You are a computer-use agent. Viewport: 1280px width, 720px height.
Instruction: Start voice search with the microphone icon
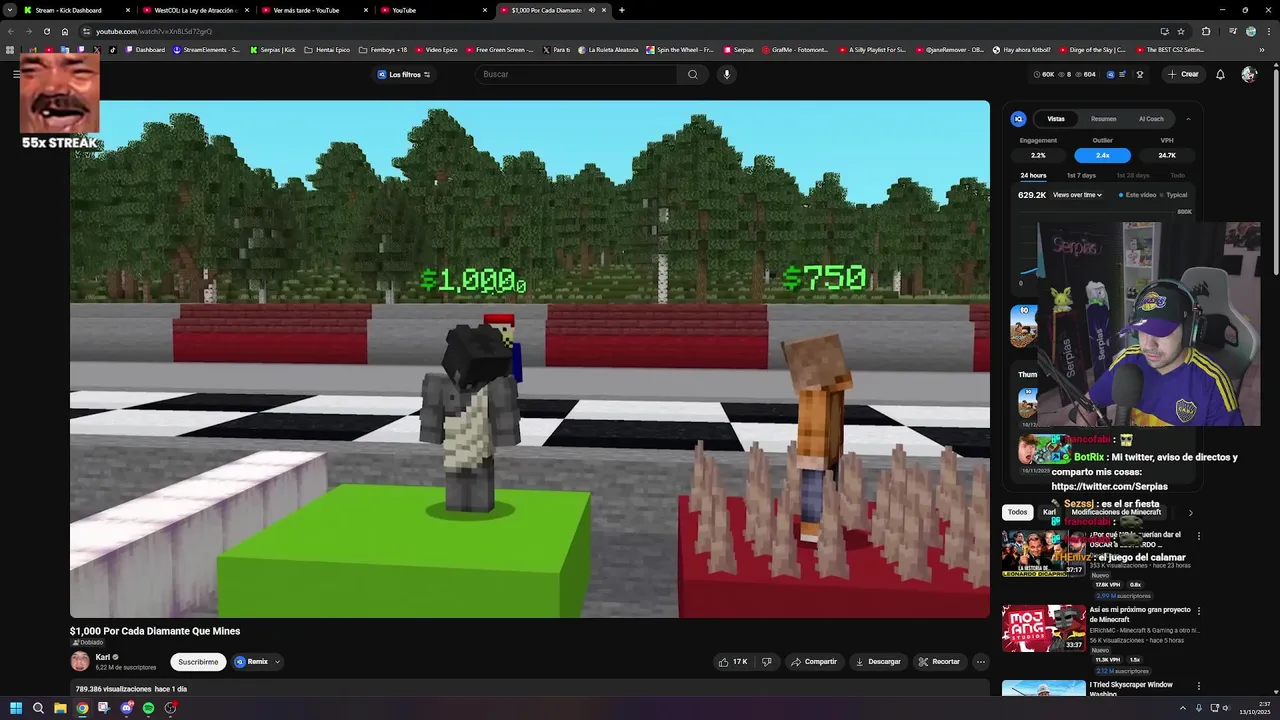click(727, 74)
